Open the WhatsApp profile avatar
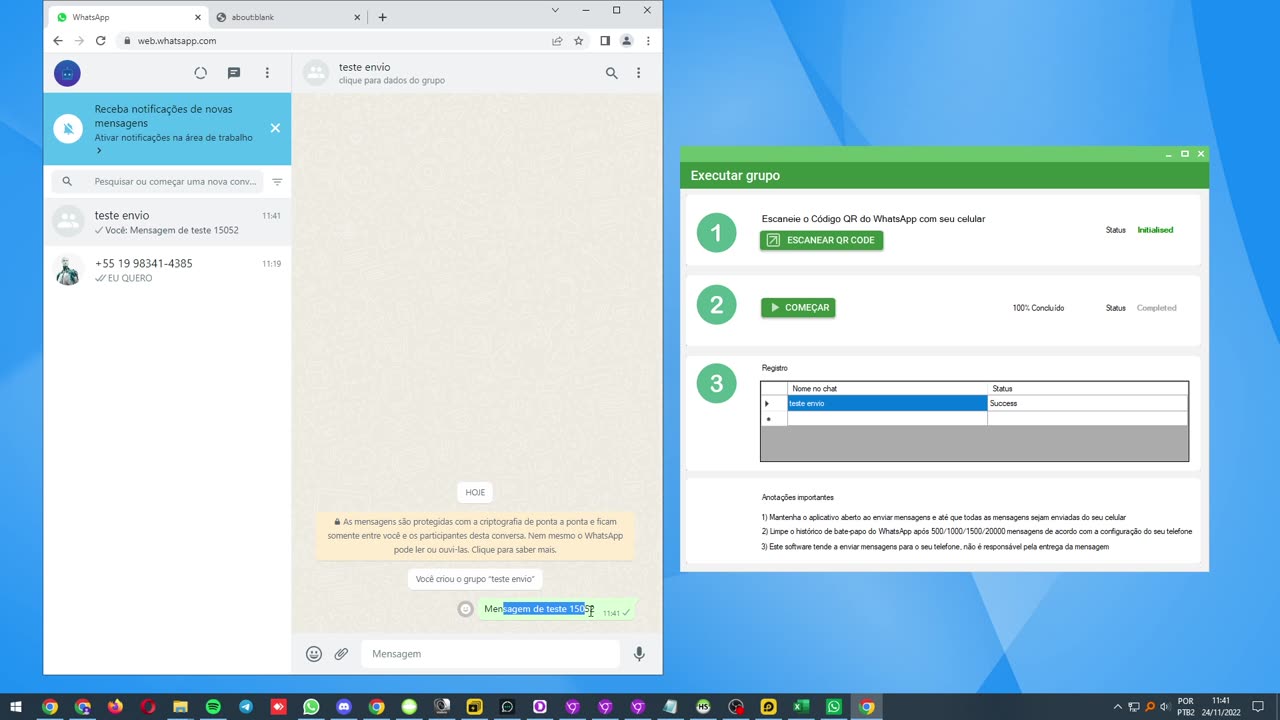Viewport: 1280px width, 720px height. [67, 73]
